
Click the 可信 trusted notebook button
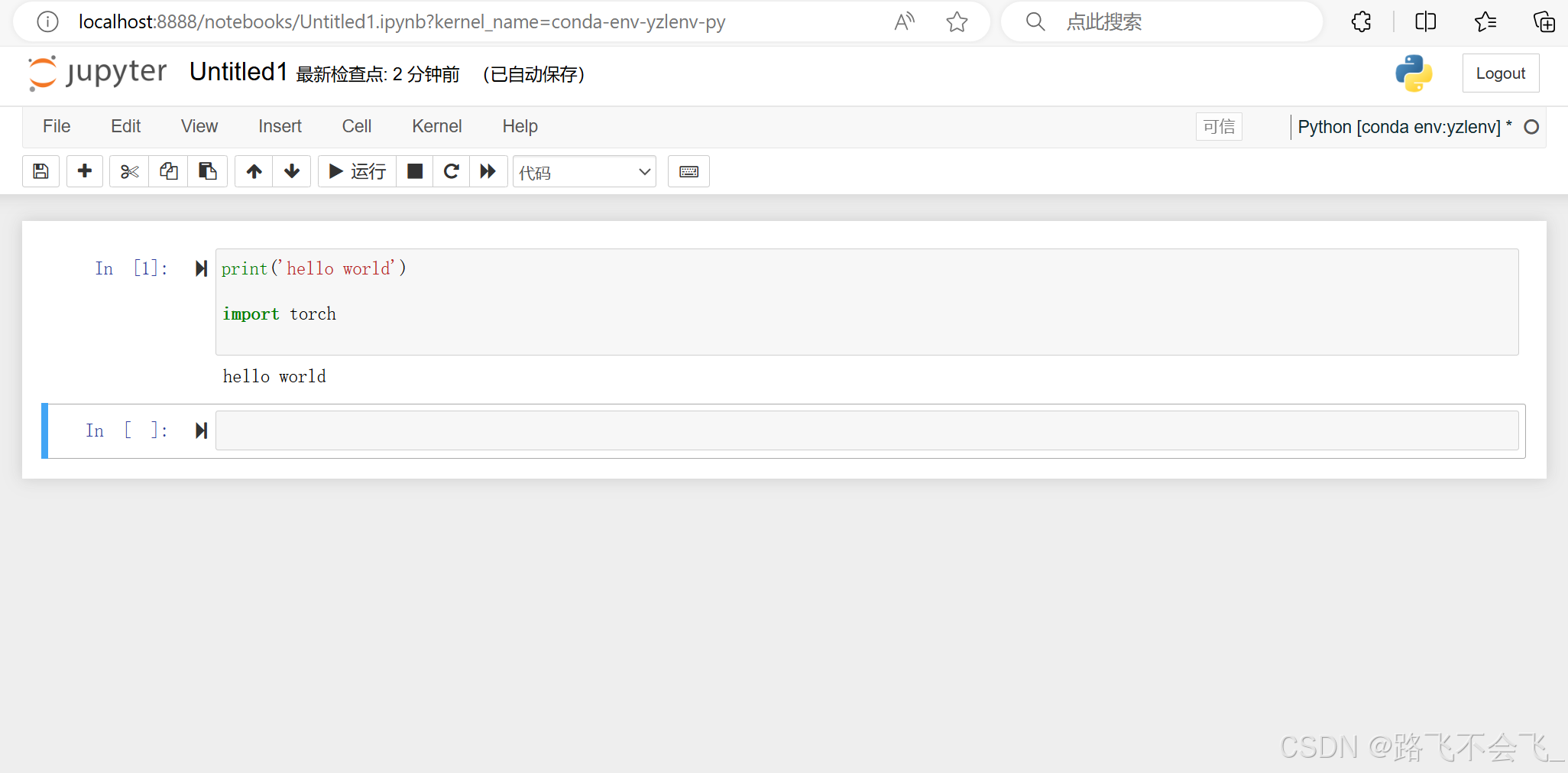click(1219, 126)
